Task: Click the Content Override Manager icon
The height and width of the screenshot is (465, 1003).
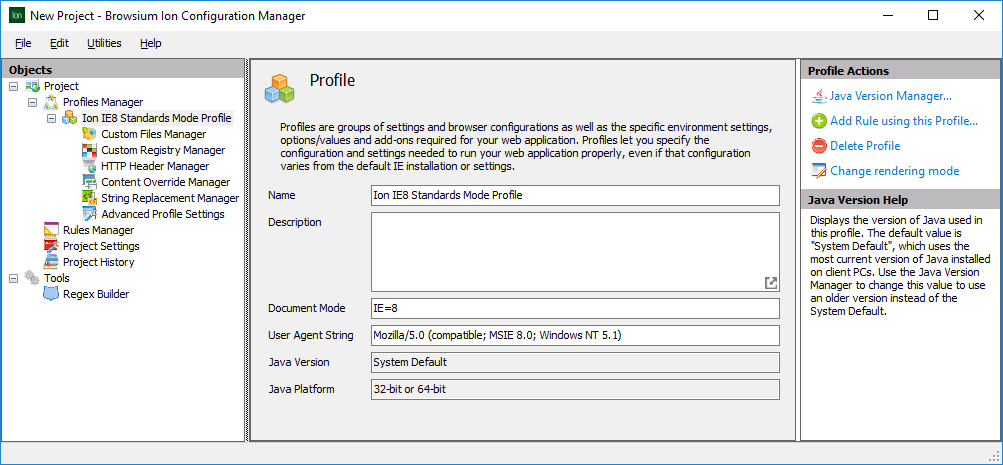Action: (x=89, y=182)
